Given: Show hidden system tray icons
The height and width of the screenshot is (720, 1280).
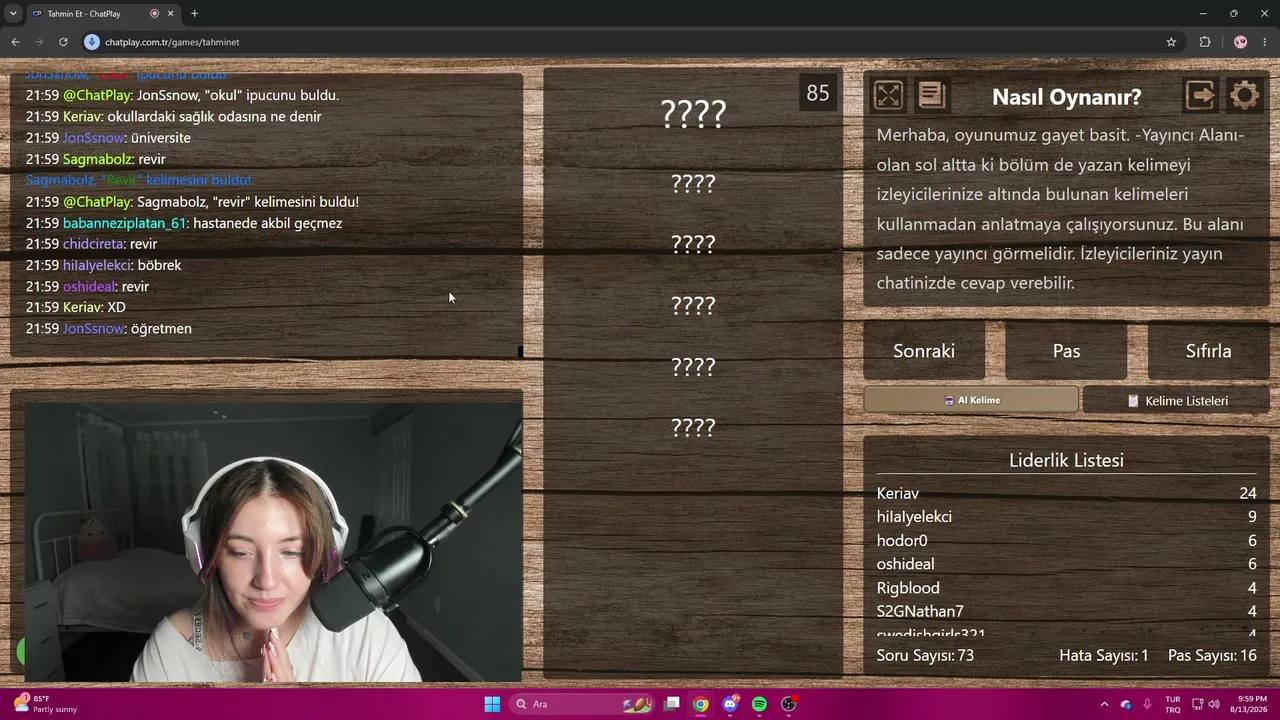Looking at the screenshot, I should click(1104, 704).
